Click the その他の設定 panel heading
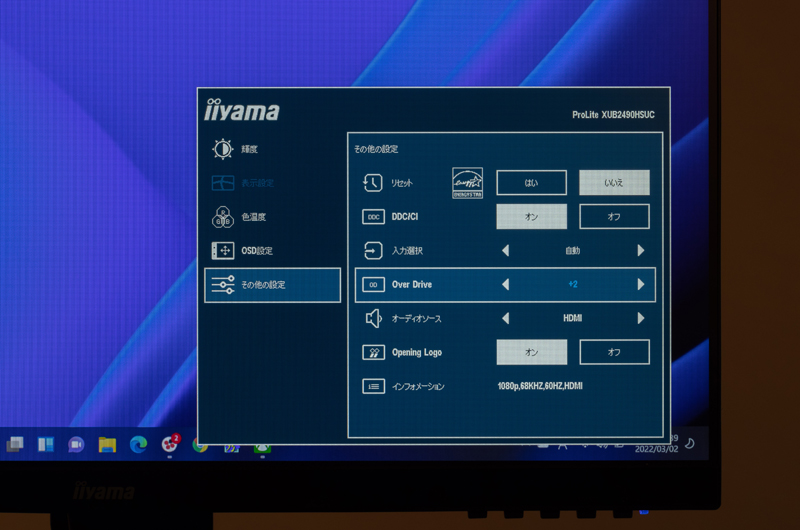 (376, 149)
